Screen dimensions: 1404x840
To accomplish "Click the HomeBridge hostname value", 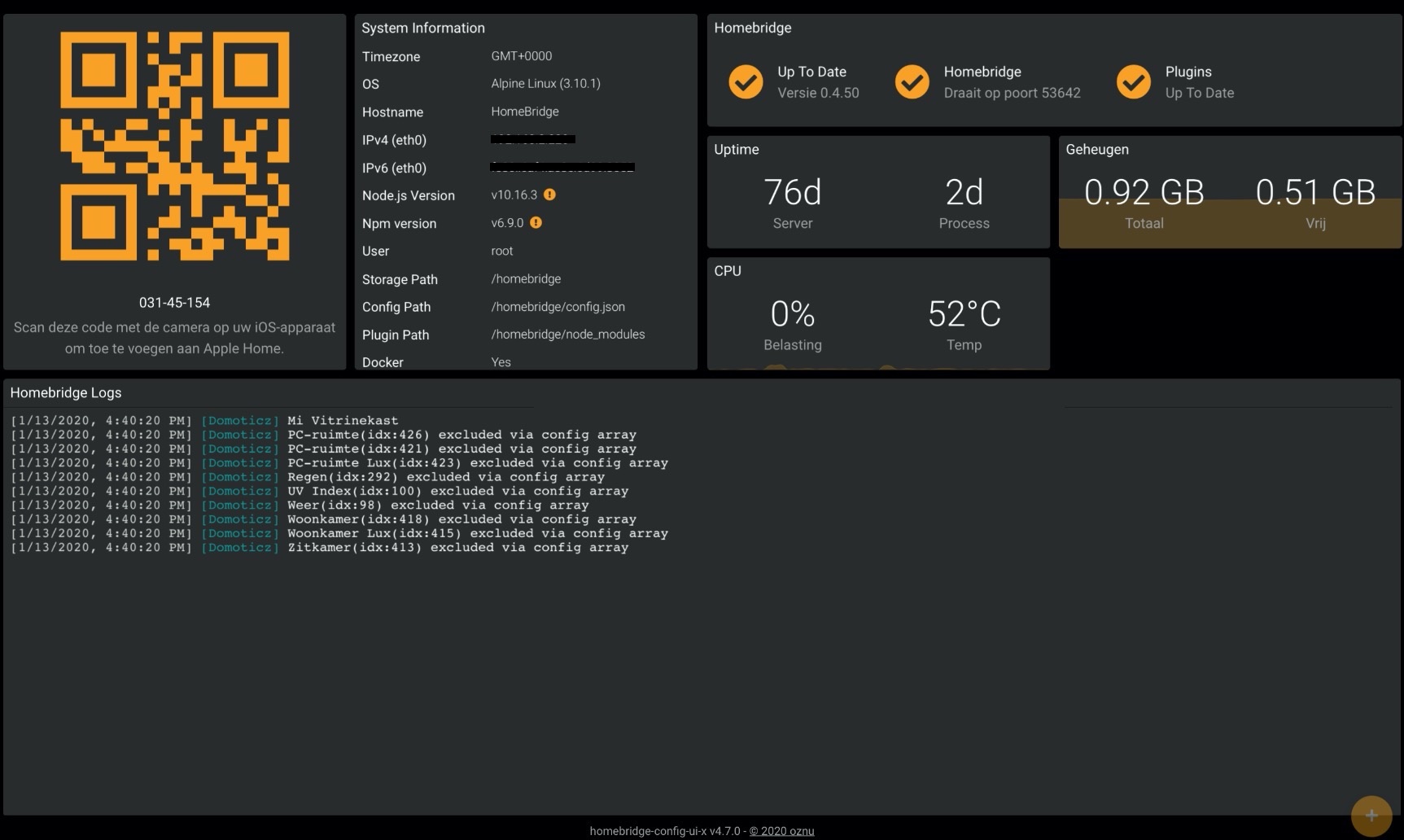I will tap(524, 112).
